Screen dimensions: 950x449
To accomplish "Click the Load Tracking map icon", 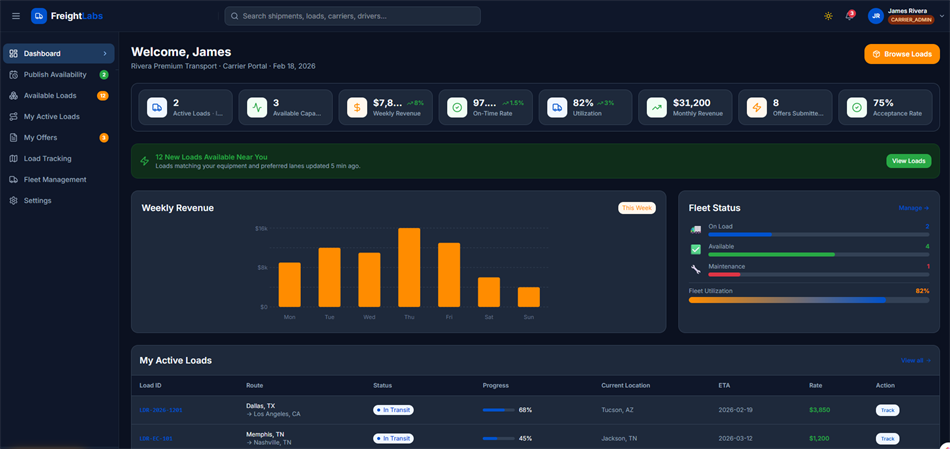I will [13, 158].
